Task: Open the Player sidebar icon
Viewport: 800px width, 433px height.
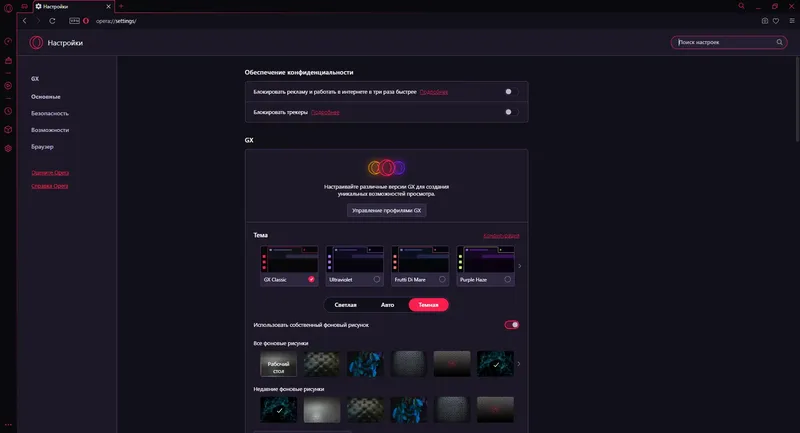Action: click(x=8, y=86)
